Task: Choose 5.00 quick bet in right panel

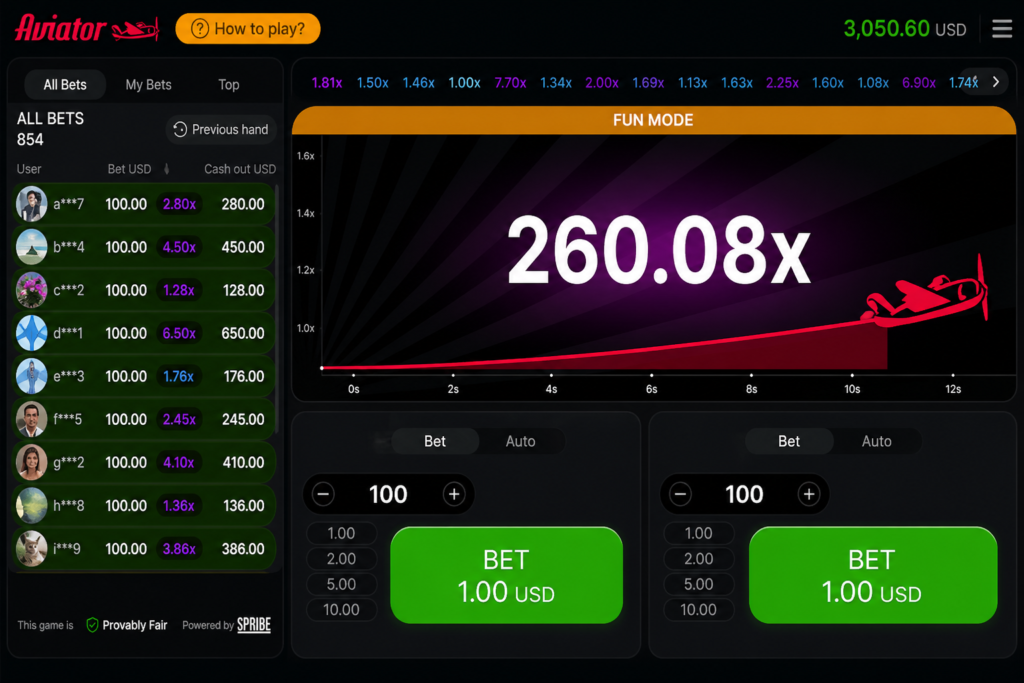Action: [x=699, y=584]
